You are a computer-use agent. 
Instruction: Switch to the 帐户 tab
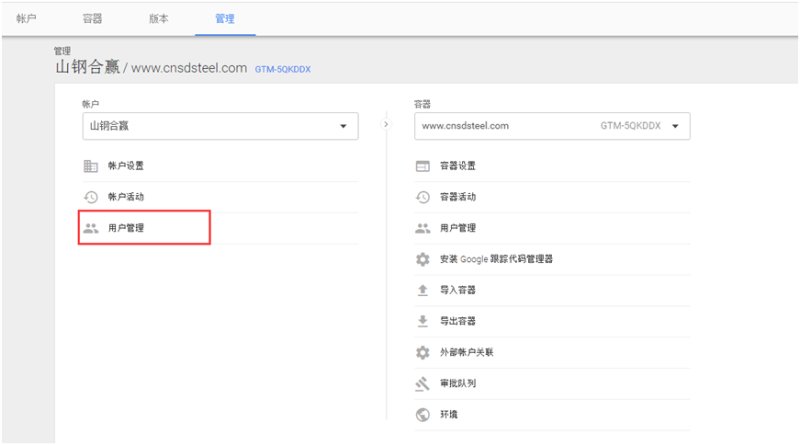click(x=26, y=19)
